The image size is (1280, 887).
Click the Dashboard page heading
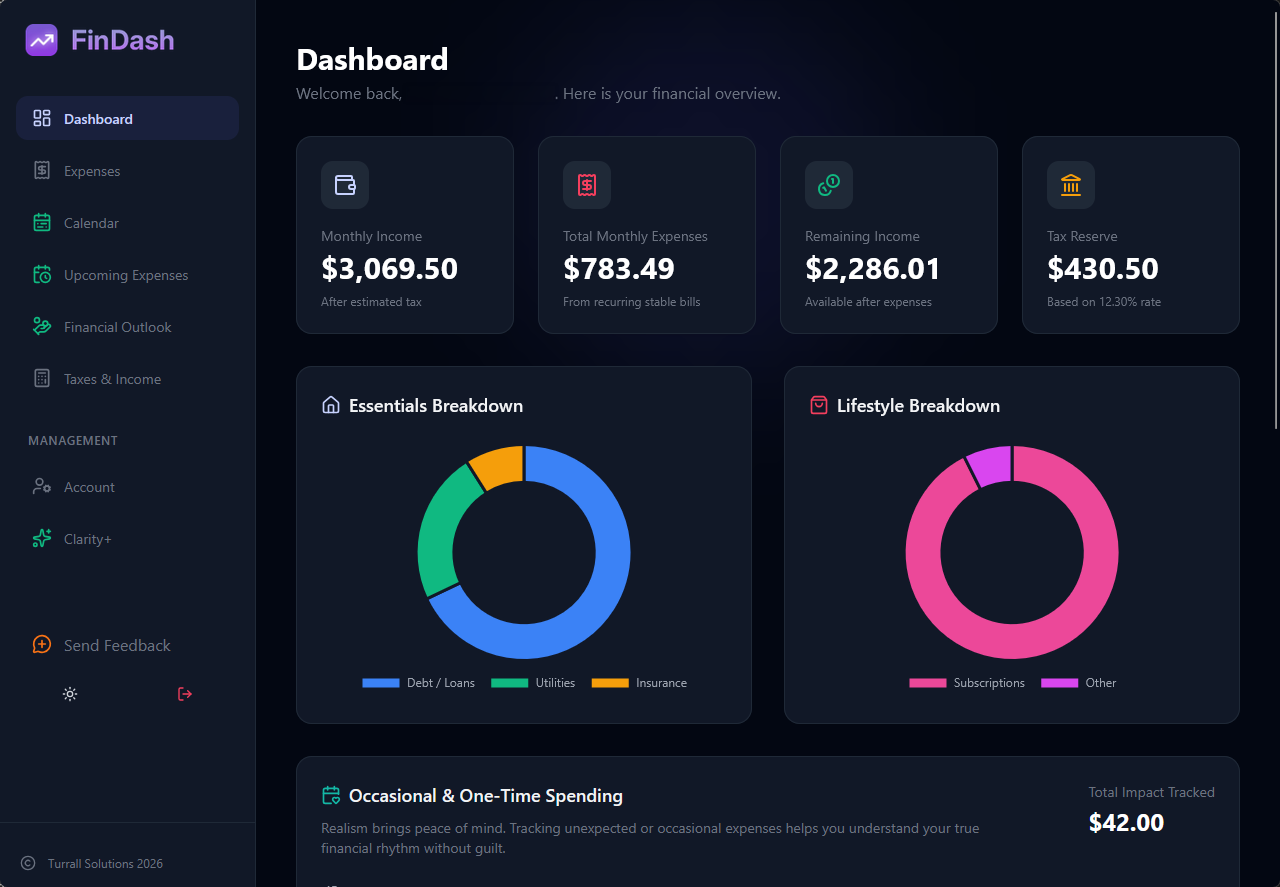(x=372, y=60)
